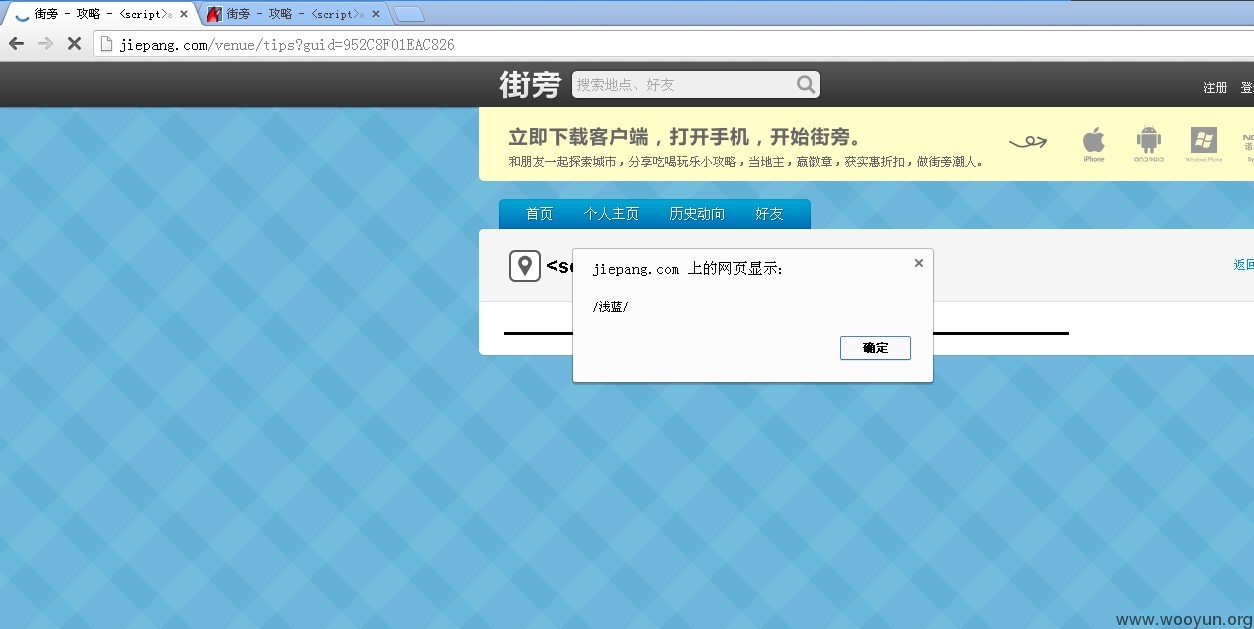Click the location pin venue icon
The width and height of the screenshot is (1254, 629).
tap(525, 266)
